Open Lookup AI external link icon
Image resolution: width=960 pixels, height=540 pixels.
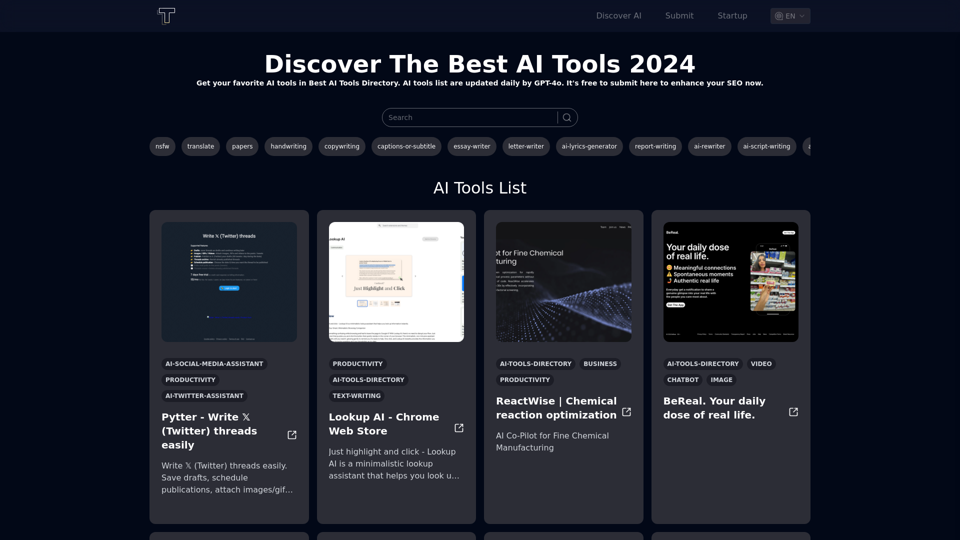pyautogui.click(x=459, y=428)
